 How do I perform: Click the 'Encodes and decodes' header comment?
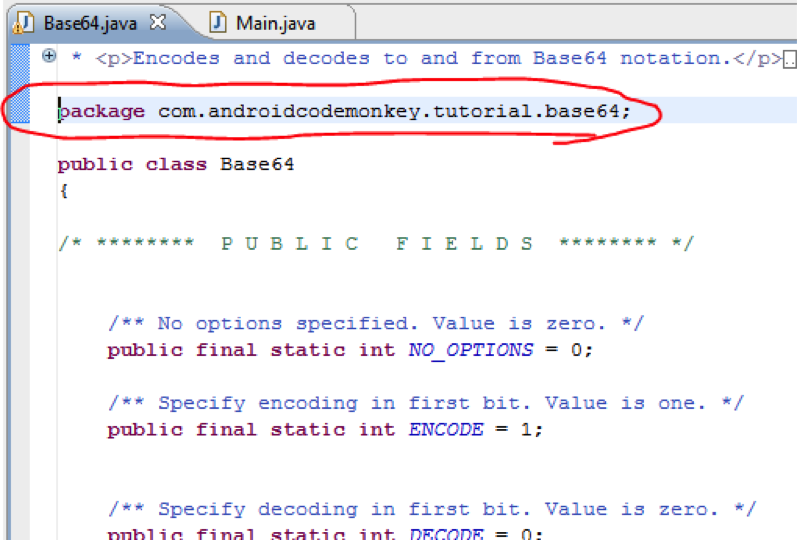[426, 58]
